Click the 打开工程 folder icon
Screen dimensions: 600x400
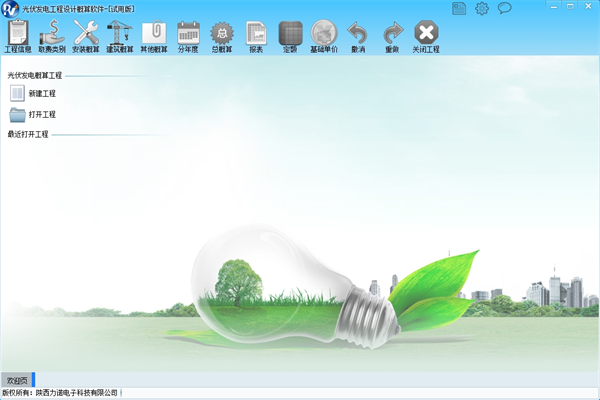pyautogui.click(x=17, y=114)
